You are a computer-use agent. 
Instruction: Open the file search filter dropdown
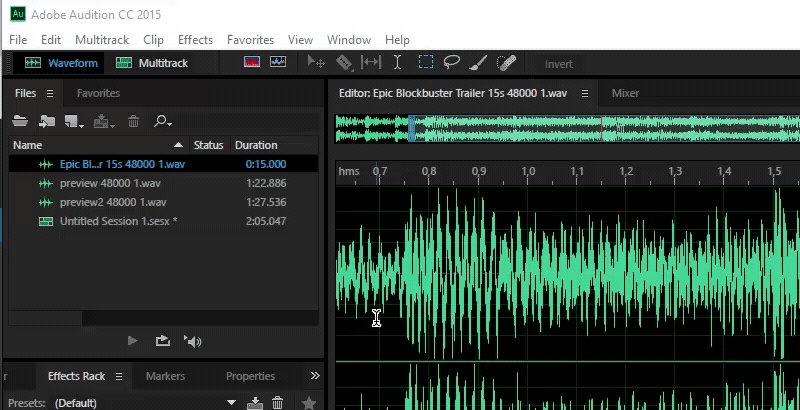(x=163, y=121)
